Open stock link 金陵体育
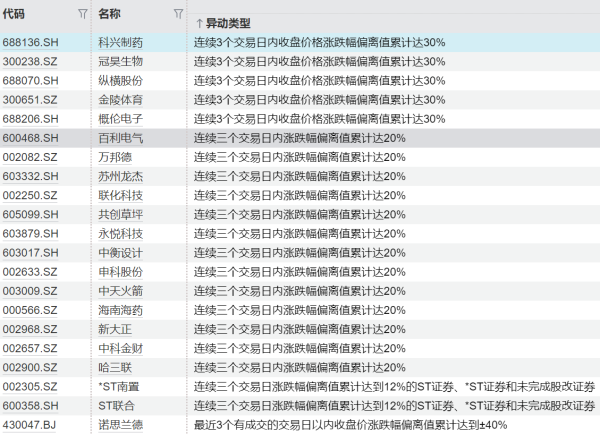 pos(120,99)
